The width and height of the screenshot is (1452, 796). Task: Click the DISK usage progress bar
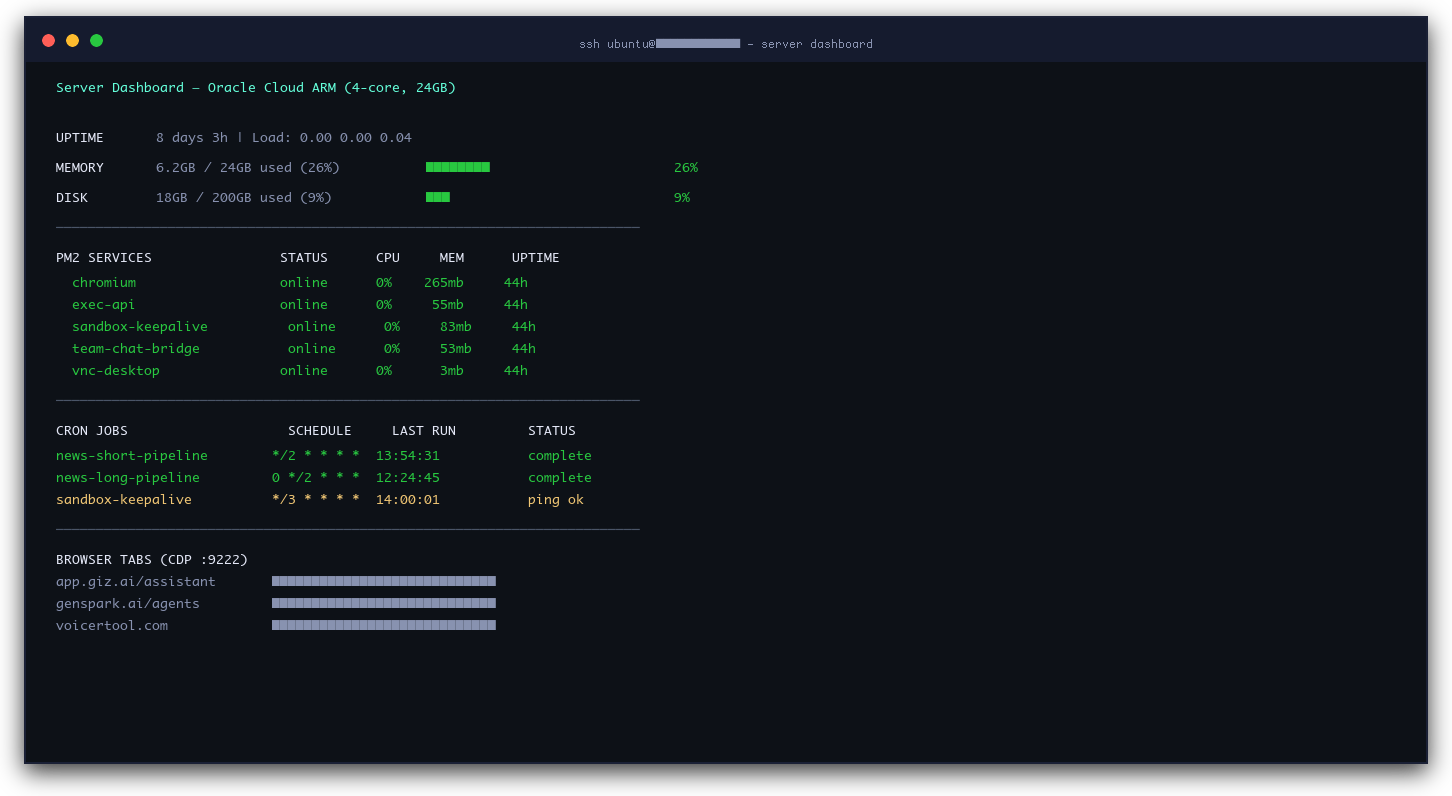click(438, 197)
